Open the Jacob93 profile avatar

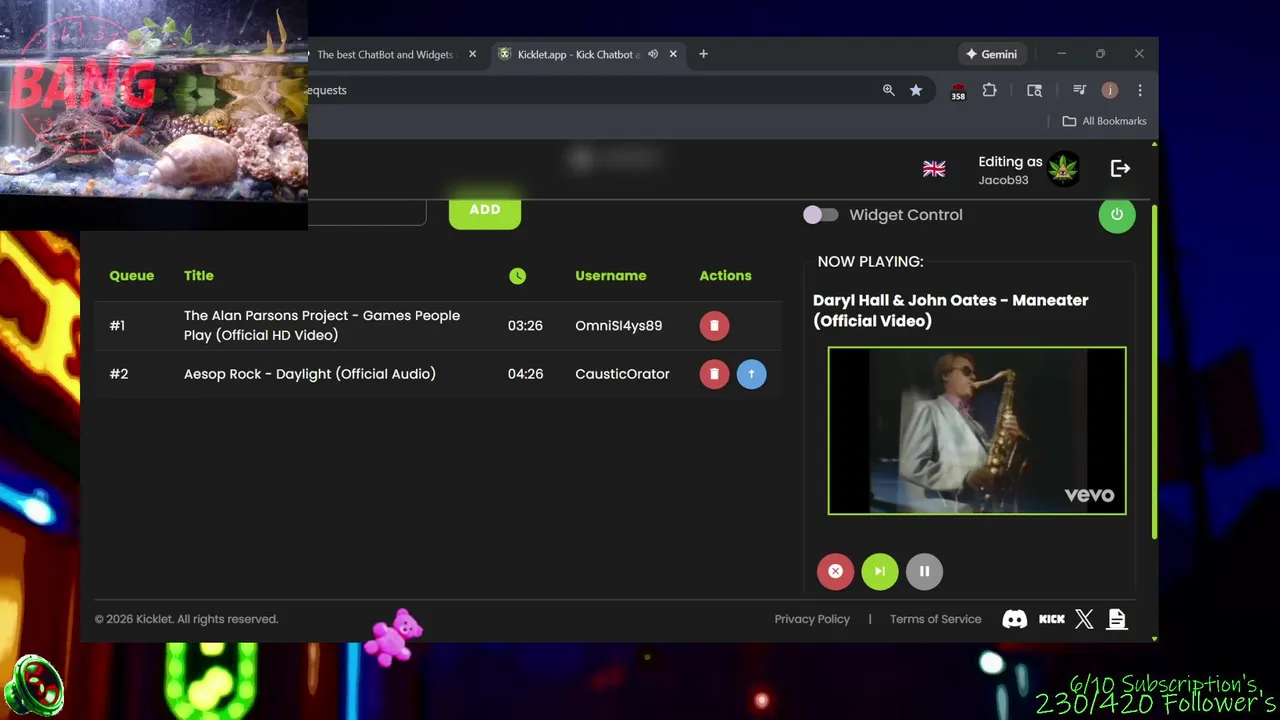point(1063,169)
